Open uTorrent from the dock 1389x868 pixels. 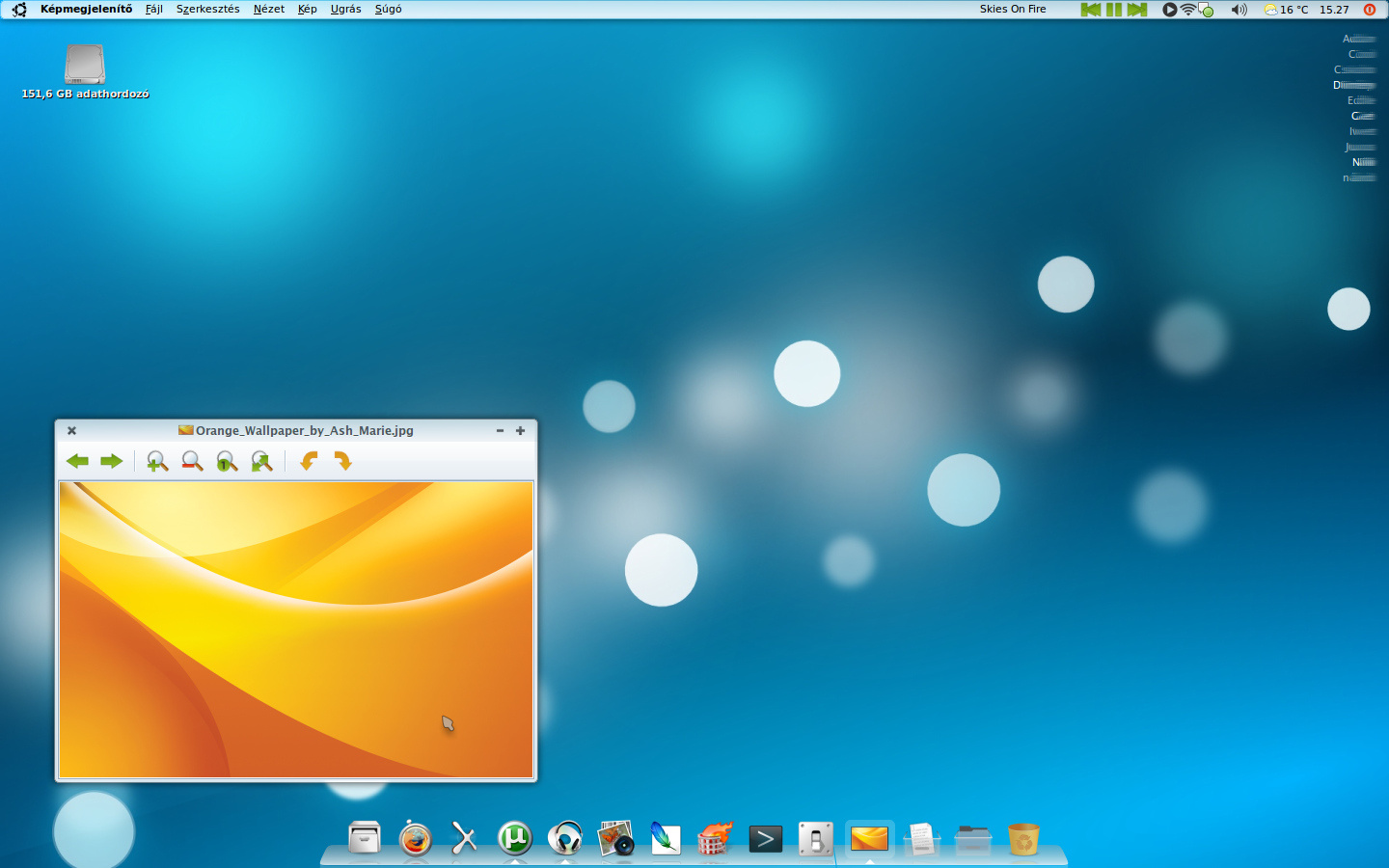515,838
